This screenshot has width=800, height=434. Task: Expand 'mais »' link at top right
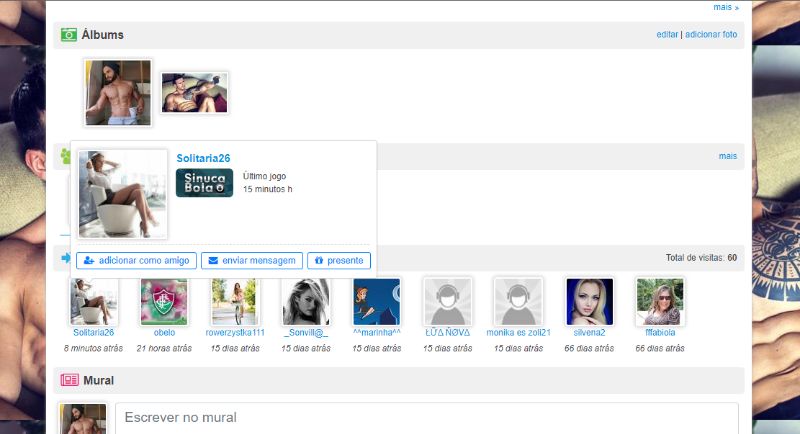point(726,7)
